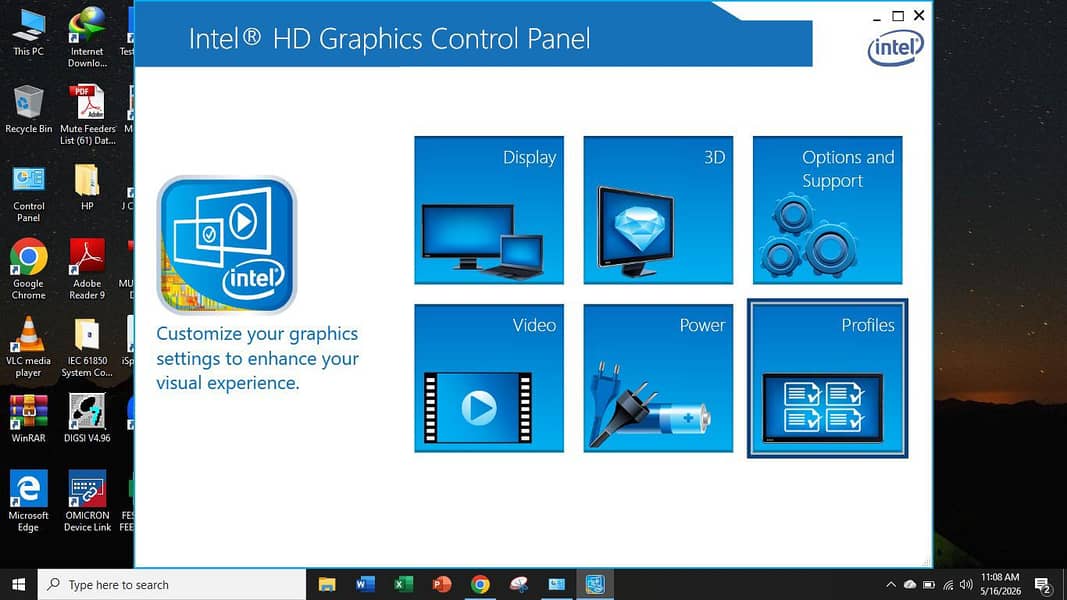Viewport: 1067px width, 600px height.
Task: Switch to Chrome in the taskbar
Action: 480,584
